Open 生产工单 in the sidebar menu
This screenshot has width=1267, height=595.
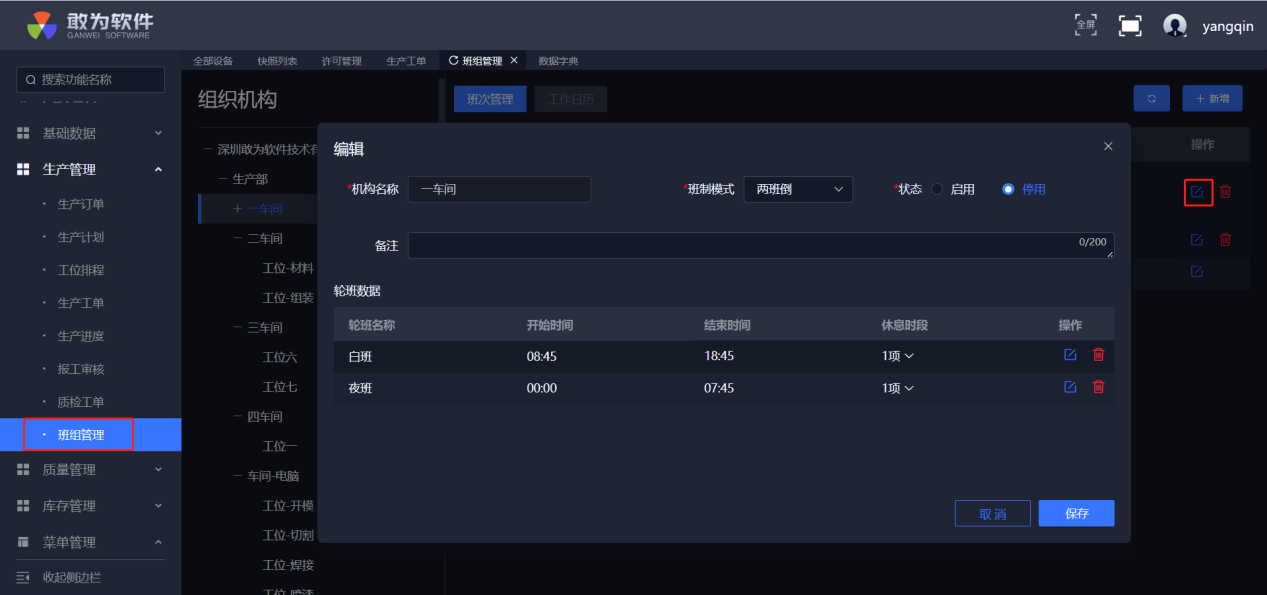(81, 303)
